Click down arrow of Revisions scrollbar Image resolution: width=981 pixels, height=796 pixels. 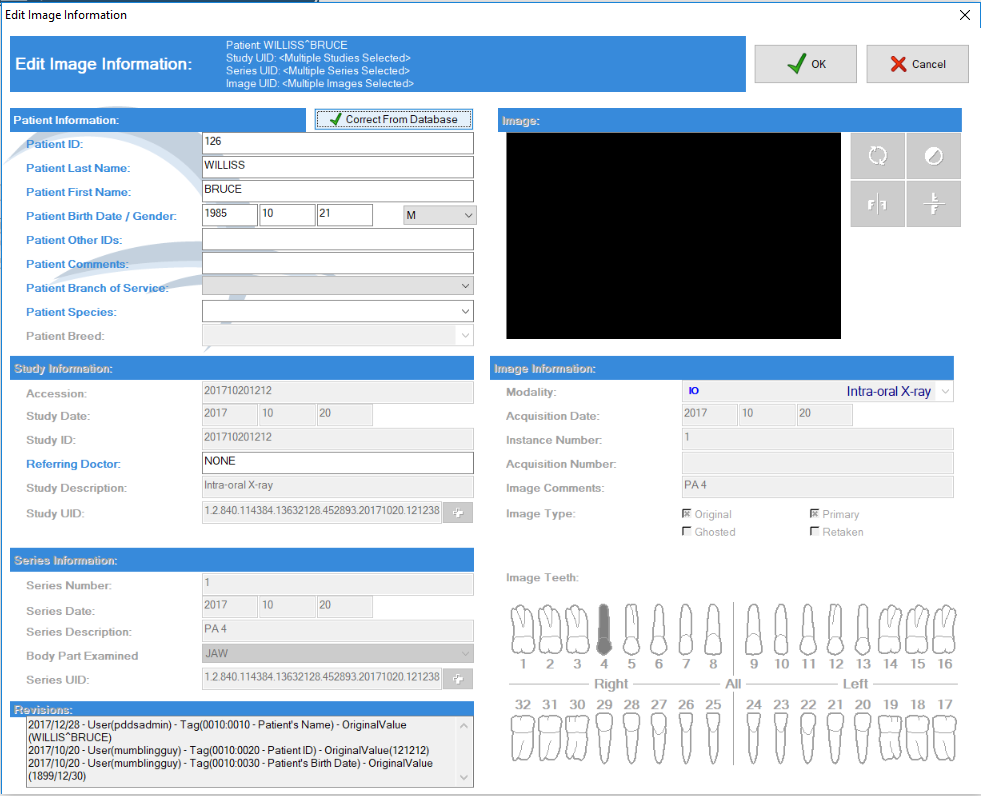pyautogui.click(x=464, y=778)
